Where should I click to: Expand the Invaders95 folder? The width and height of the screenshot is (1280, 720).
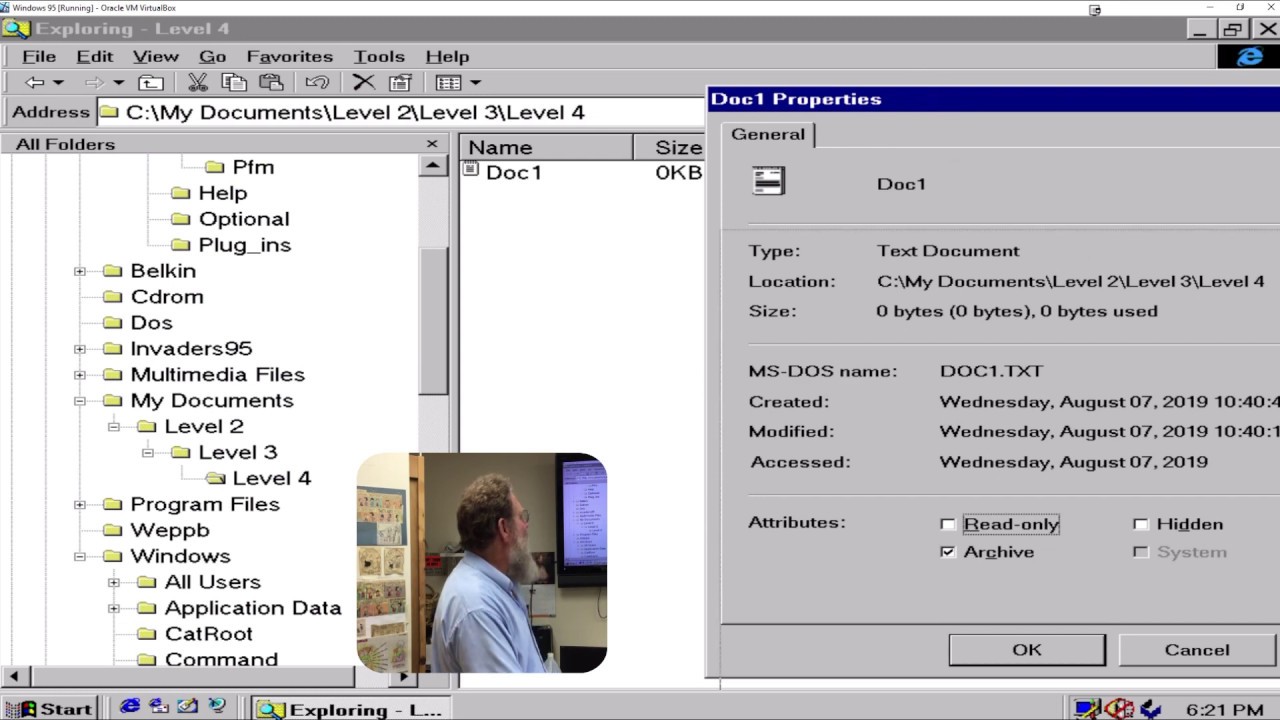[x=80, y=349]
